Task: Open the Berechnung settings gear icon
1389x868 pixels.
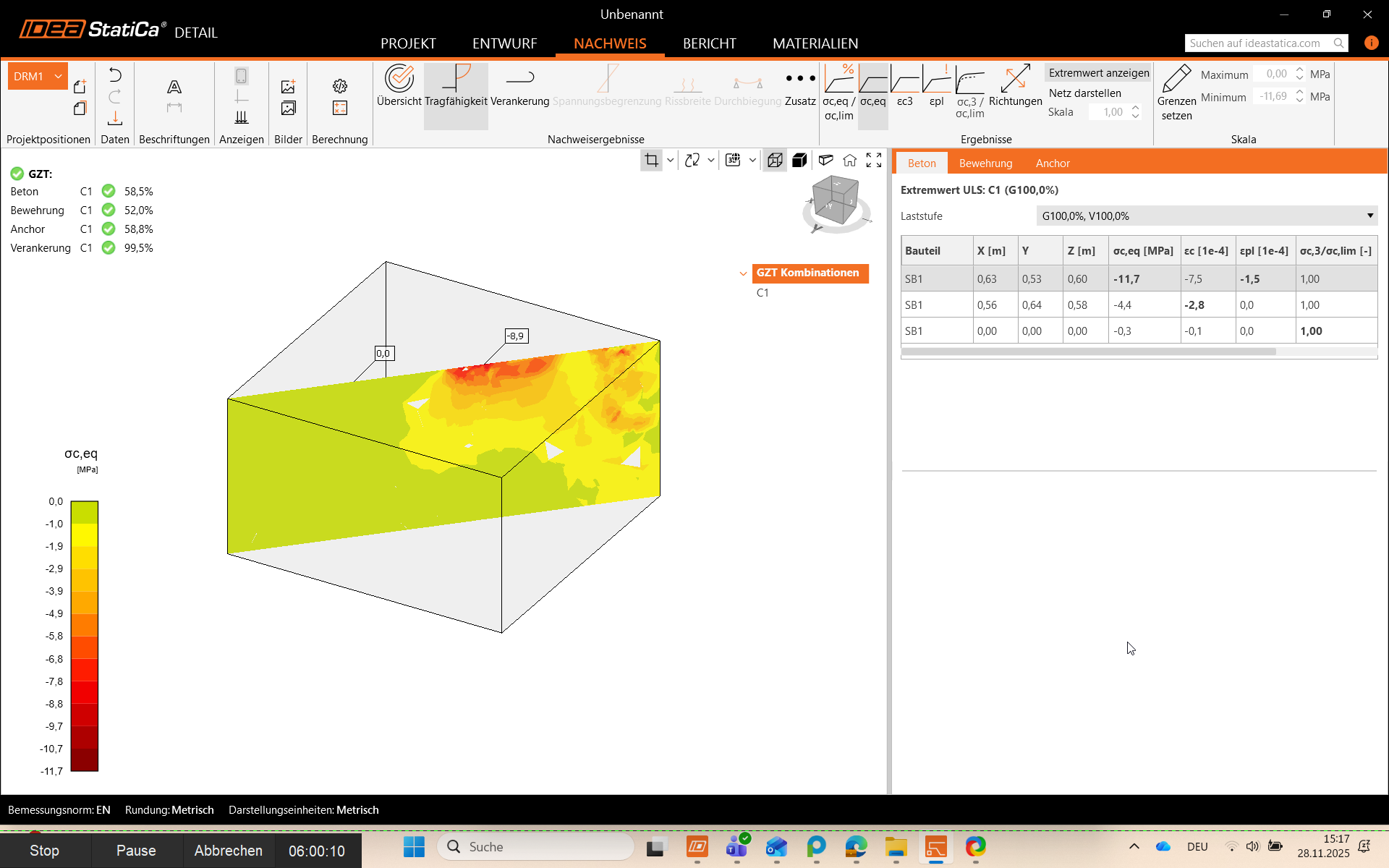Action: 340,86
